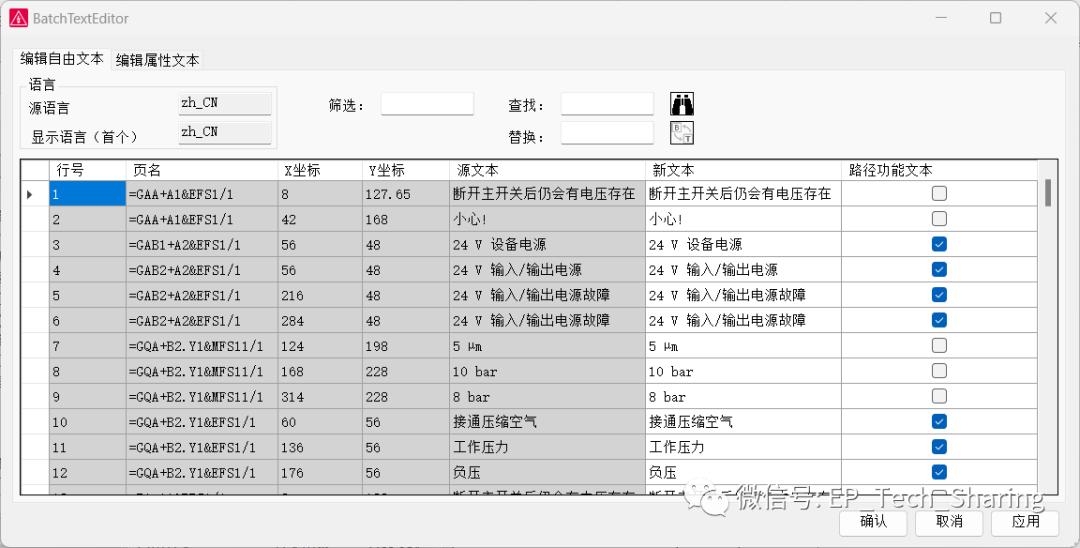Screen dimensions: 1080x548
Task: Click 新文本 cell 小心! in row 2
Action: coord(743,219)
